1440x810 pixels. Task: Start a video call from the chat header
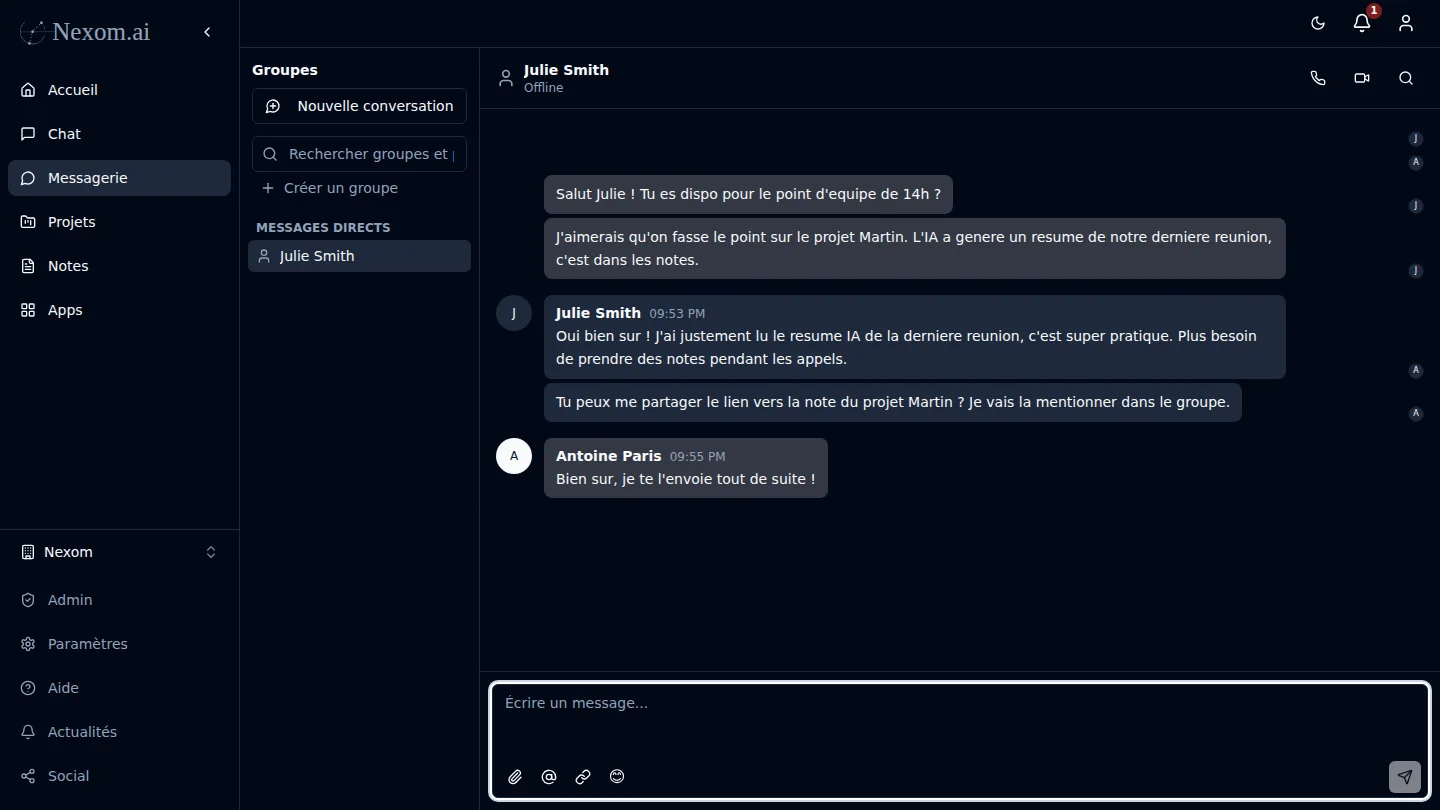(1361, 78)
